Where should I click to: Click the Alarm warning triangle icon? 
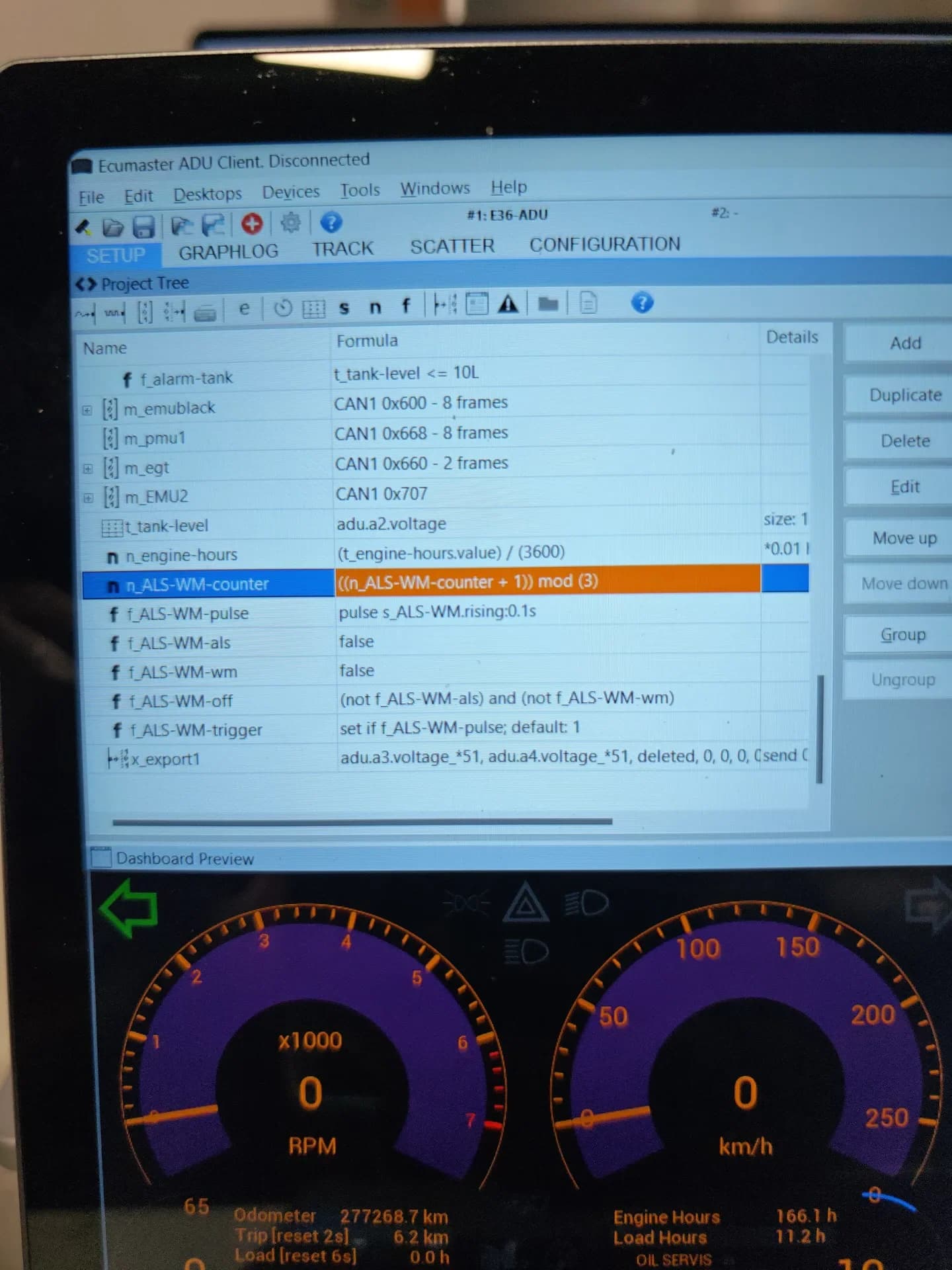click(x=508, y=304)
